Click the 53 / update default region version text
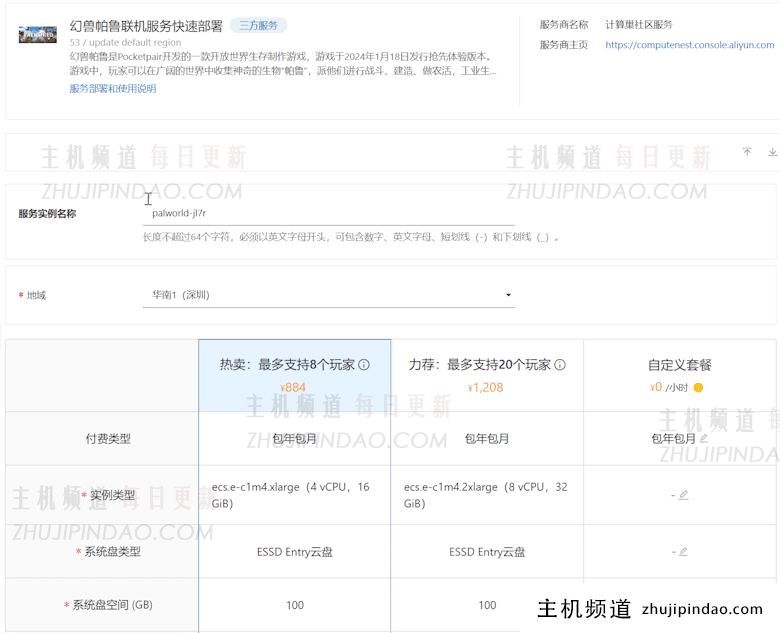 pos(125,42)
